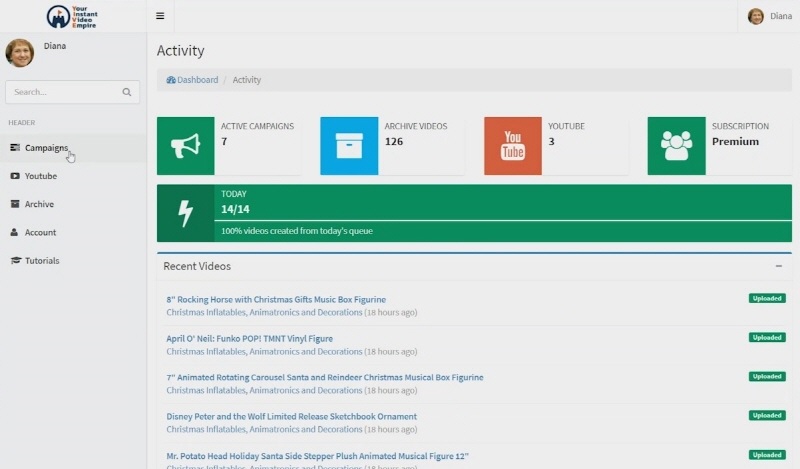
Task: Go to the Dashboard breadcrumb link
Action: tap(197, 80)
